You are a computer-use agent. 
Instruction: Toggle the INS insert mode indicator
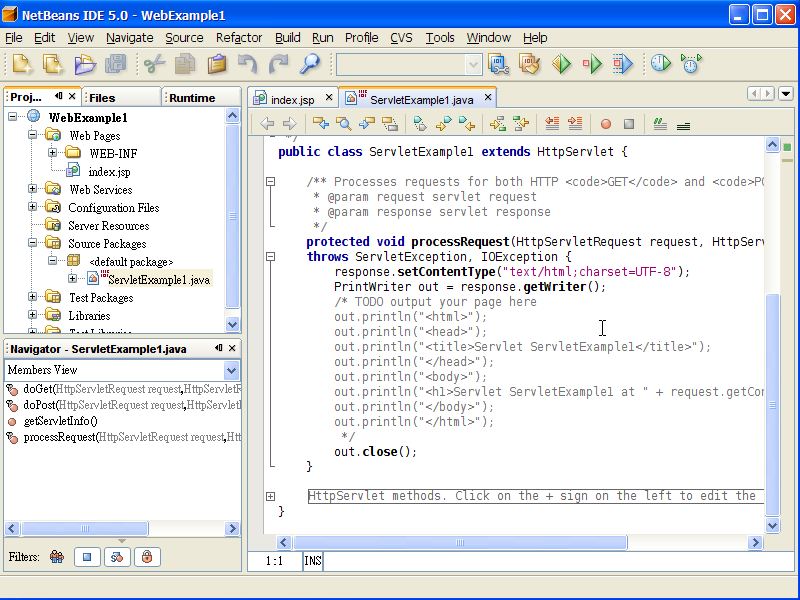coord(313,561)
